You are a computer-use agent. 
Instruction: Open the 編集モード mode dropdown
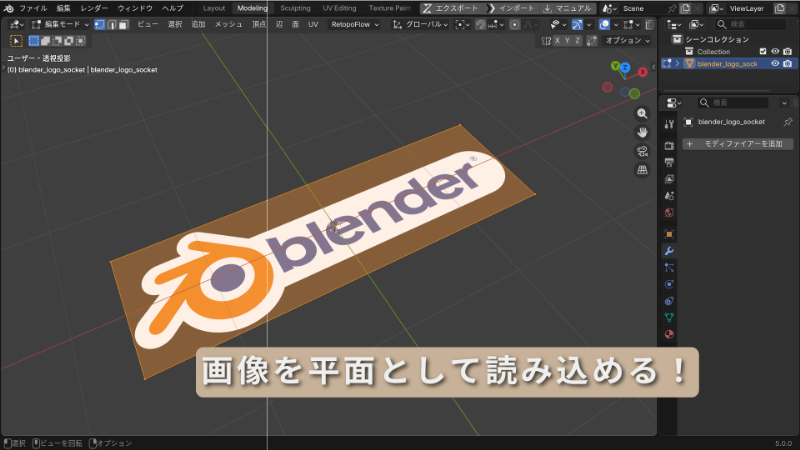(60, 24)
